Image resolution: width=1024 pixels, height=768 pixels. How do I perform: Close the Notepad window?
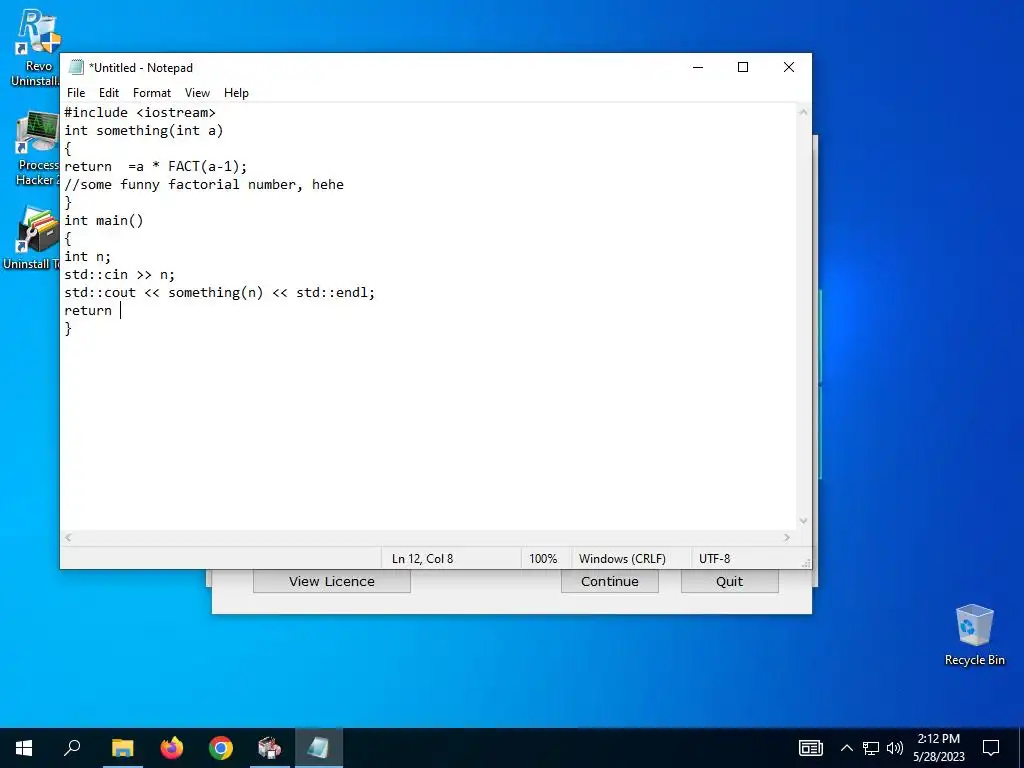(x=789, y=67)
